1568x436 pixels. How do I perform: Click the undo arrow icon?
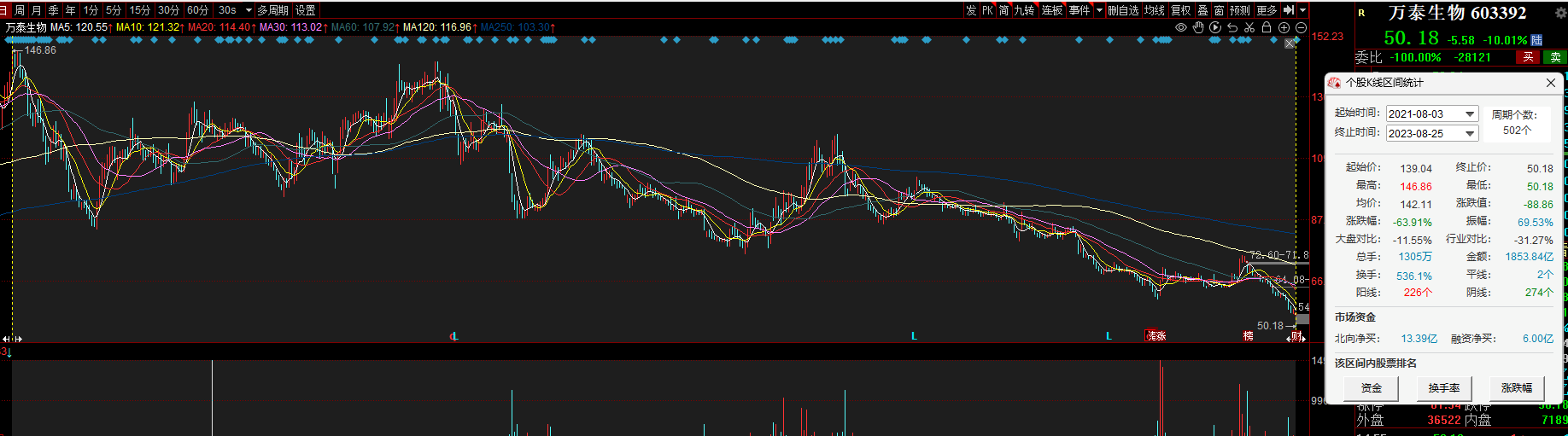pyautogui.click(x=1232, y=27)
